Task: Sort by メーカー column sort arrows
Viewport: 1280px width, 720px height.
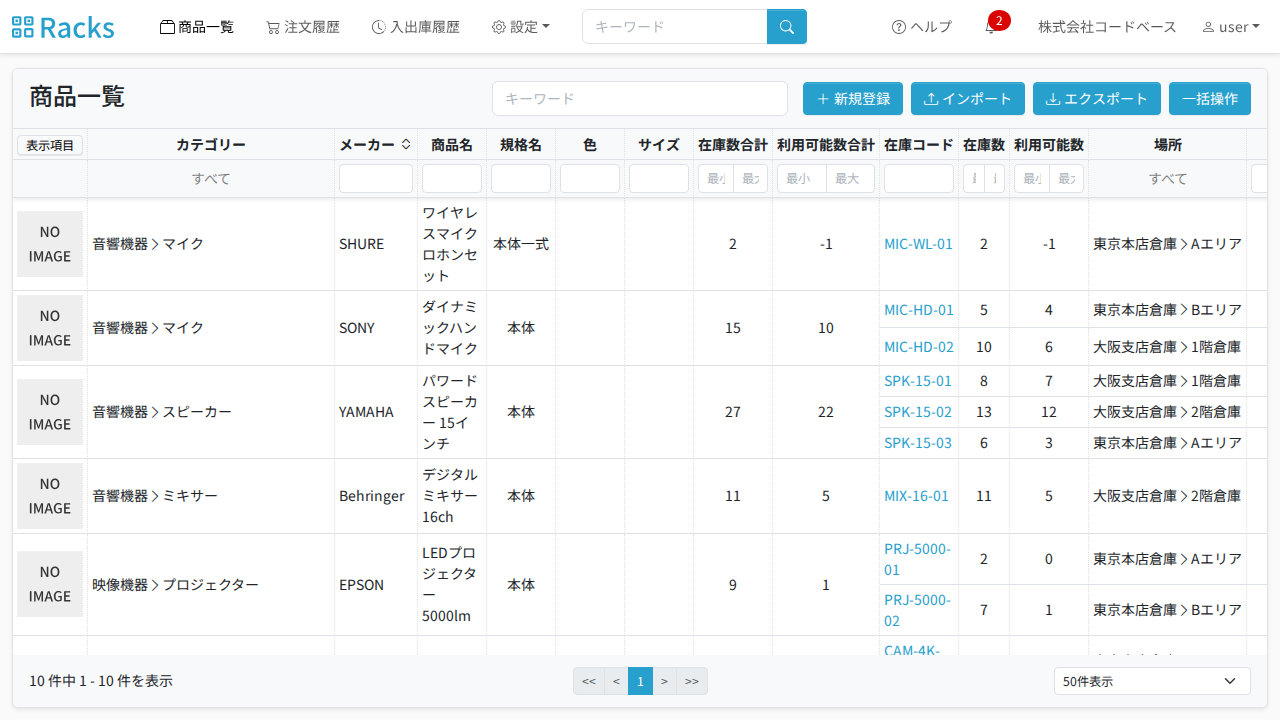Action: point(406,144)
